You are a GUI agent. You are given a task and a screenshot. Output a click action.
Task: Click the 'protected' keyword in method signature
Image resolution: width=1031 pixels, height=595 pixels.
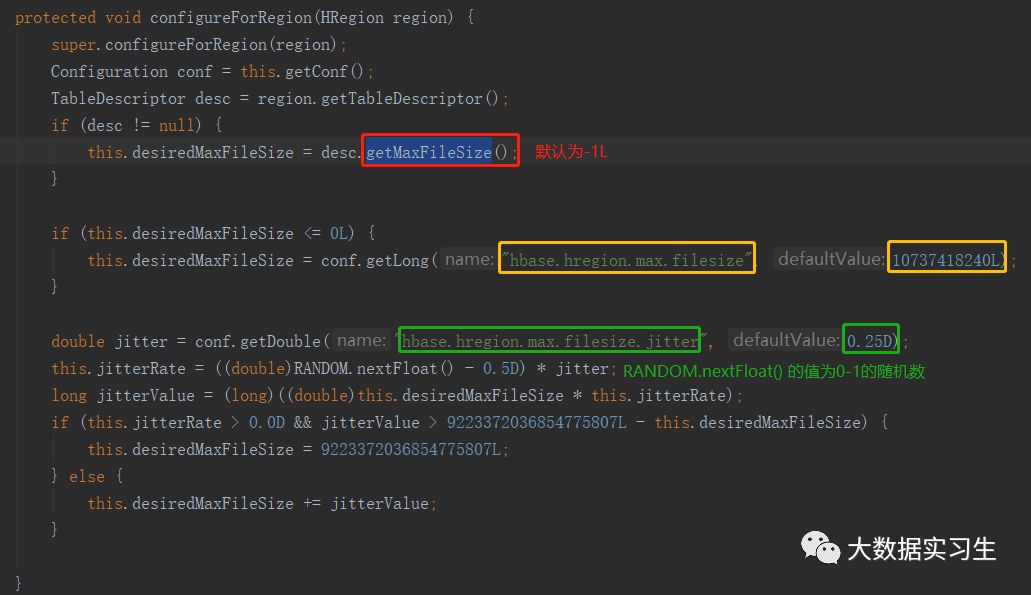coord(55,18)
